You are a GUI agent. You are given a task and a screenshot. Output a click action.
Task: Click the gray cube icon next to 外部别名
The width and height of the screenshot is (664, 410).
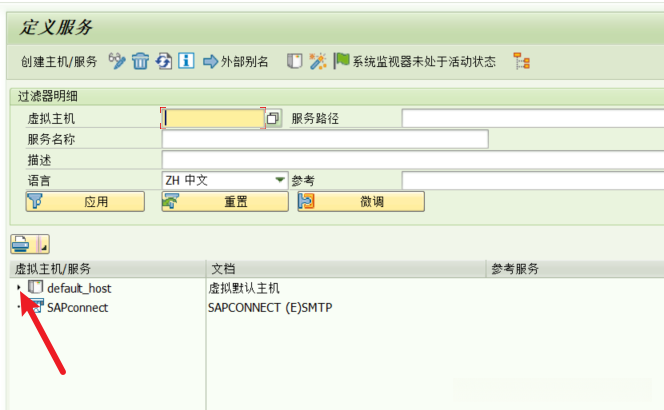coord(294,61)
